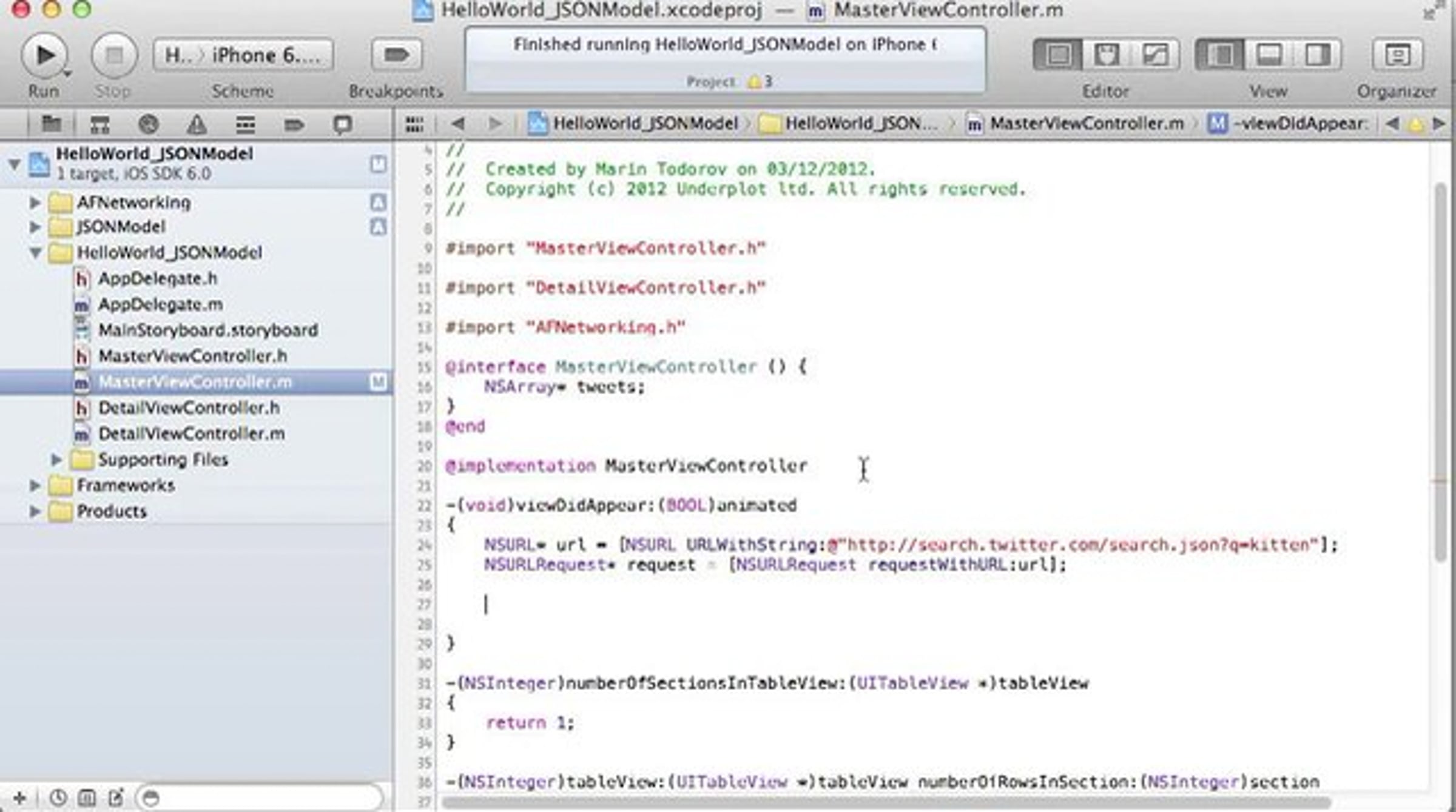This screenshot has height=812, width=1456.
Task: Click the AFNetworking source control badge
Action: pyautogui.click(x=378, y=202)
